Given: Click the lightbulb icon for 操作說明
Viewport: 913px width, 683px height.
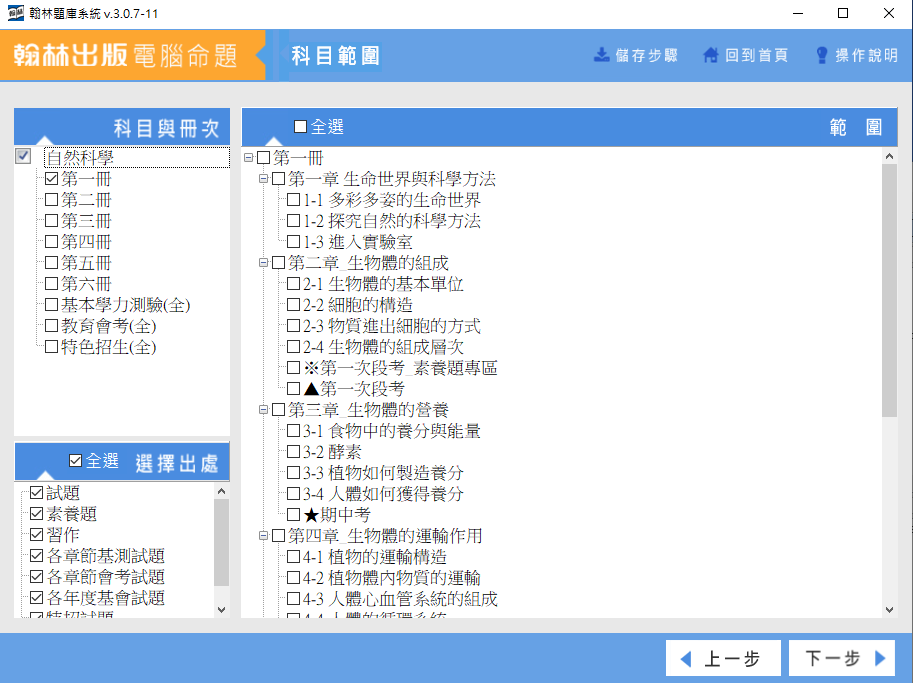Looking at the screenshot, I should pos(822,55).
